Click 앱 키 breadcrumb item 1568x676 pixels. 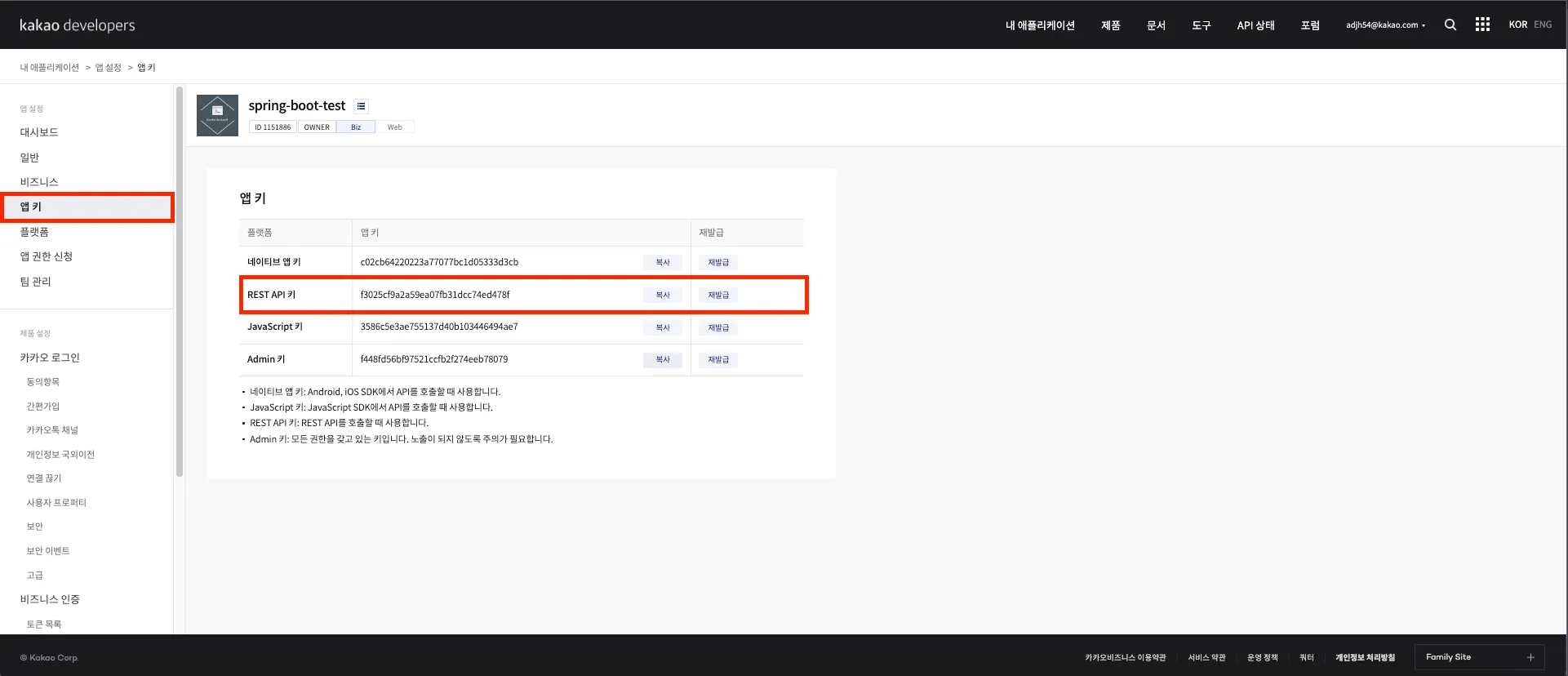[146, 68]
